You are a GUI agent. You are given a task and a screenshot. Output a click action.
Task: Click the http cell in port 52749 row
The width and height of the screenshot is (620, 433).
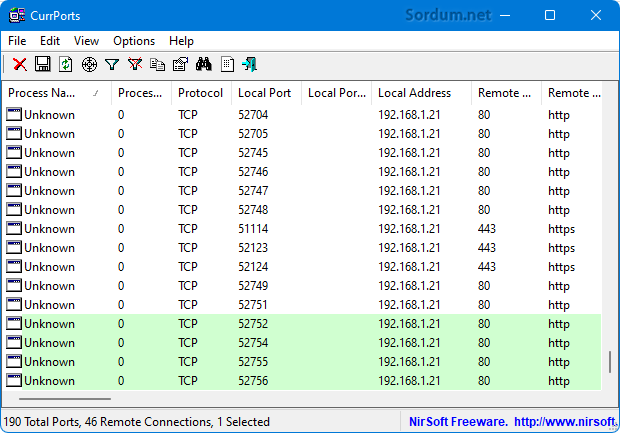559,286
